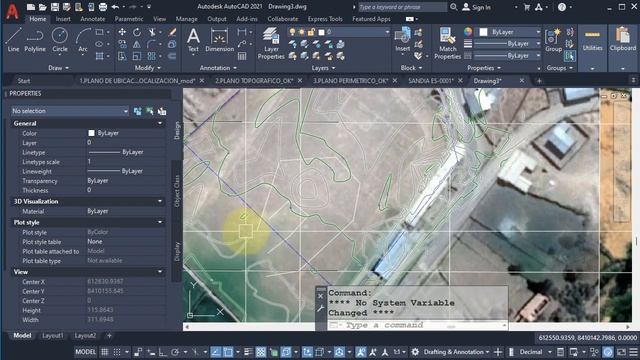Viewport: 640px width, 360px height.
Task: Collapse the View section
Action: (x=160, y=272)
